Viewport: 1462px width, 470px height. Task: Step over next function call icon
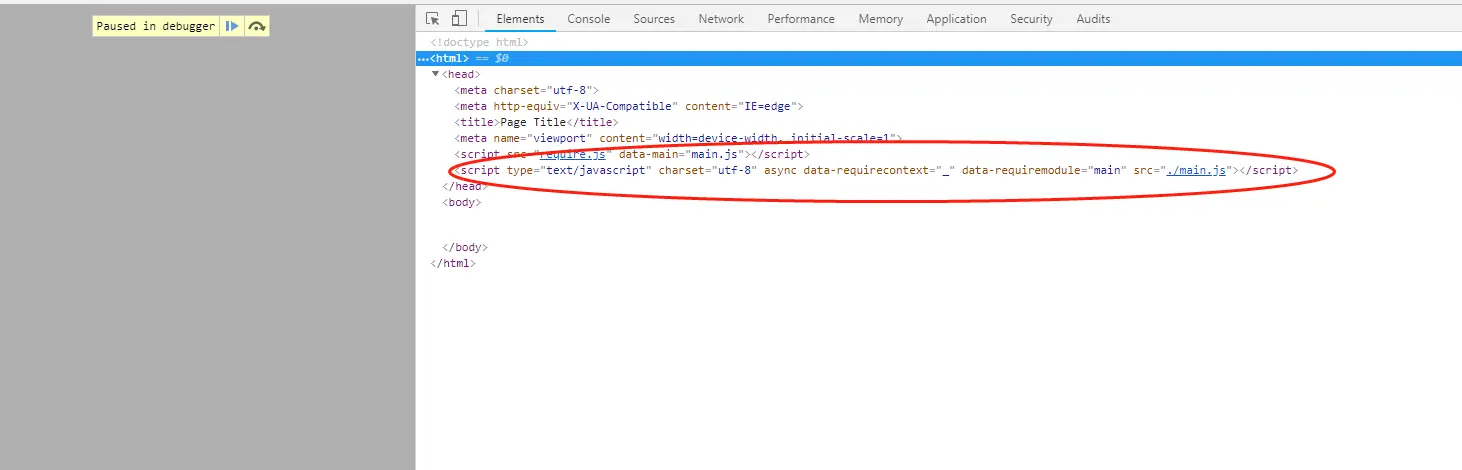point(257,26)
